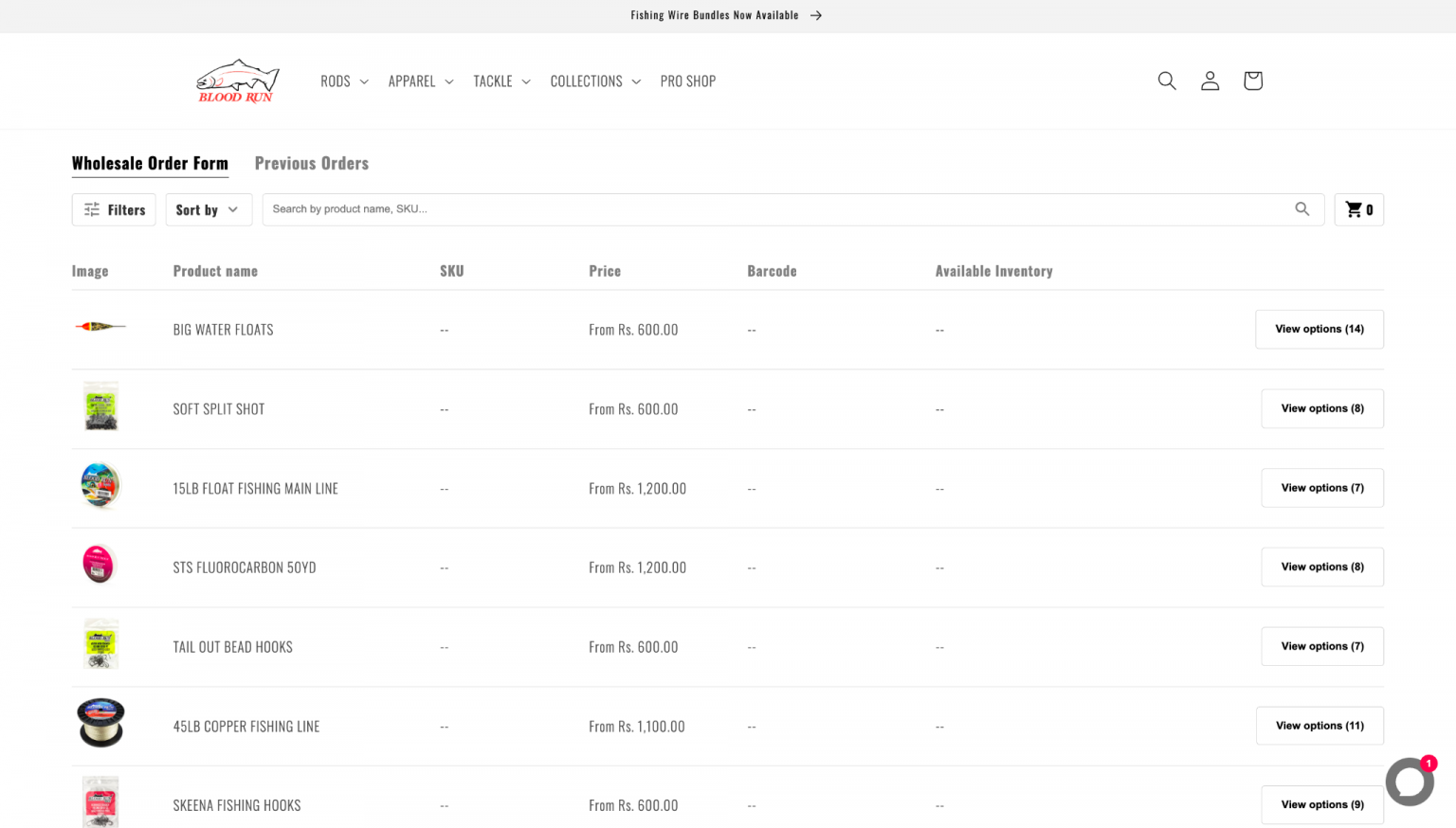Click the arrow next to Fishing Wire Bundles announcement
The image size is (1456, 828).
813,15
